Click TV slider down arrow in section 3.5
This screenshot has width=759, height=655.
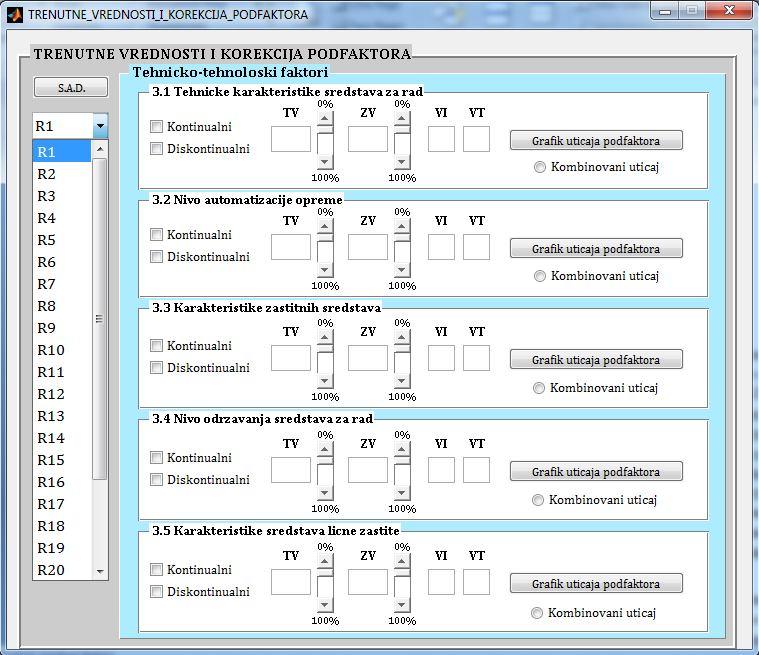[x=325, y=604]
